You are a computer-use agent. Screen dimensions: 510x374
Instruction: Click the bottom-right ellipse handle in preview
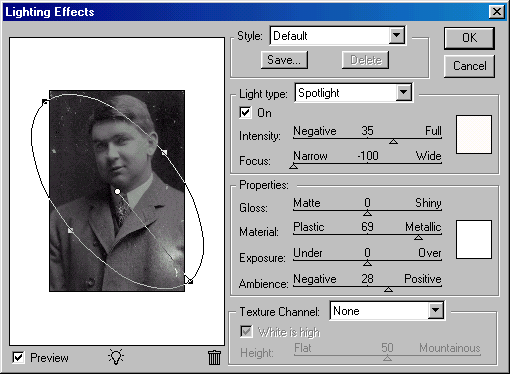pos(189,281)
